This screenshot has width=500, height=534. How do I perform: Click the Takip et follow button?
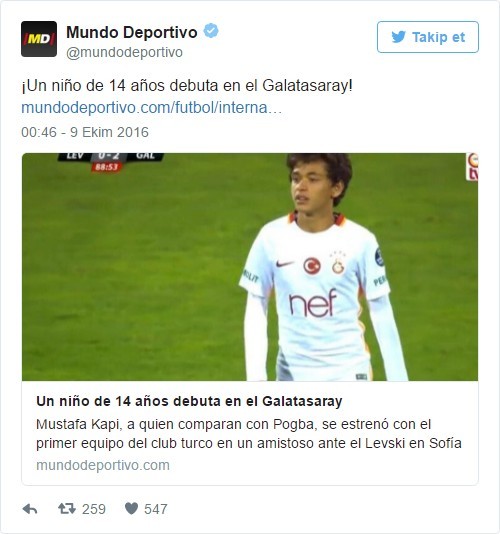tap(428, 37)
